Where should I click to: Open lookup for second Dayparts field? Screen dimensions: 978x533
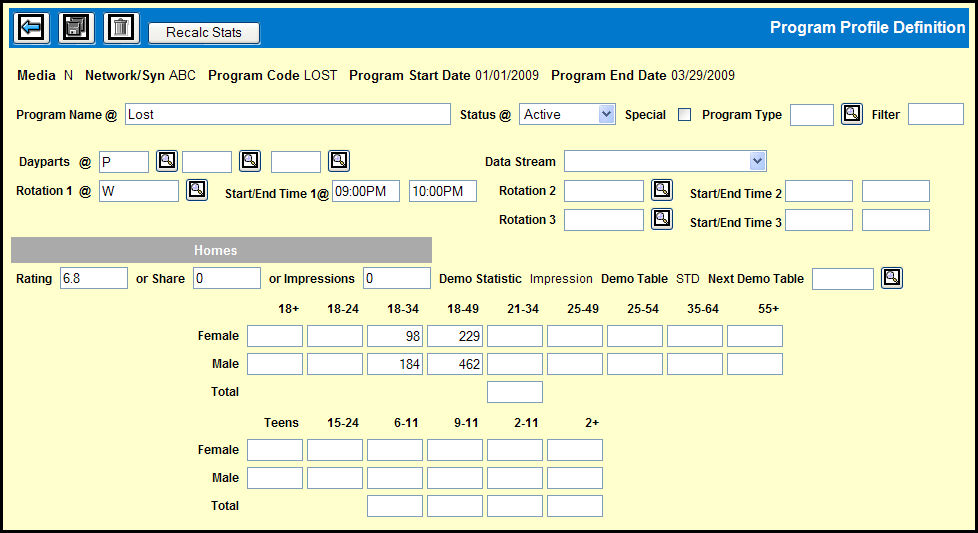click(250, 161)
